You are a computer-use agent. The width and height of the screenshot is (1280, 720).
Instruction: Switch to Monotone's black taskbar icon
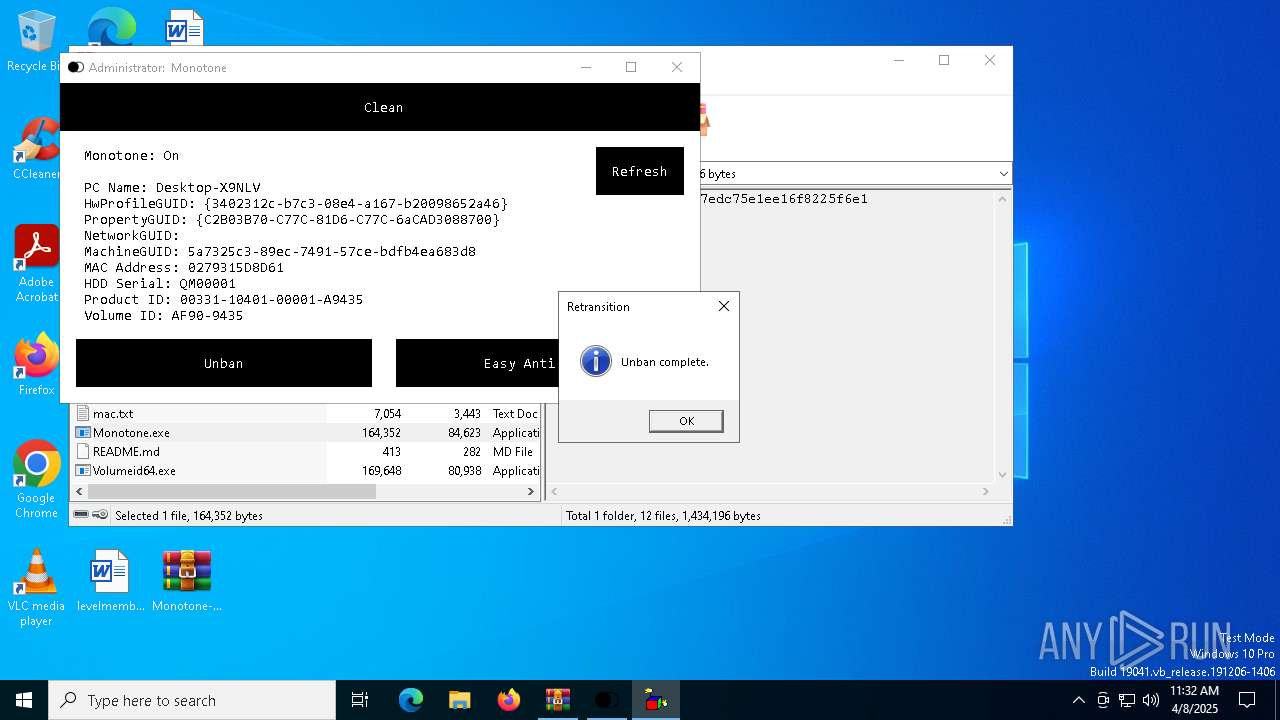coord(607,700)
